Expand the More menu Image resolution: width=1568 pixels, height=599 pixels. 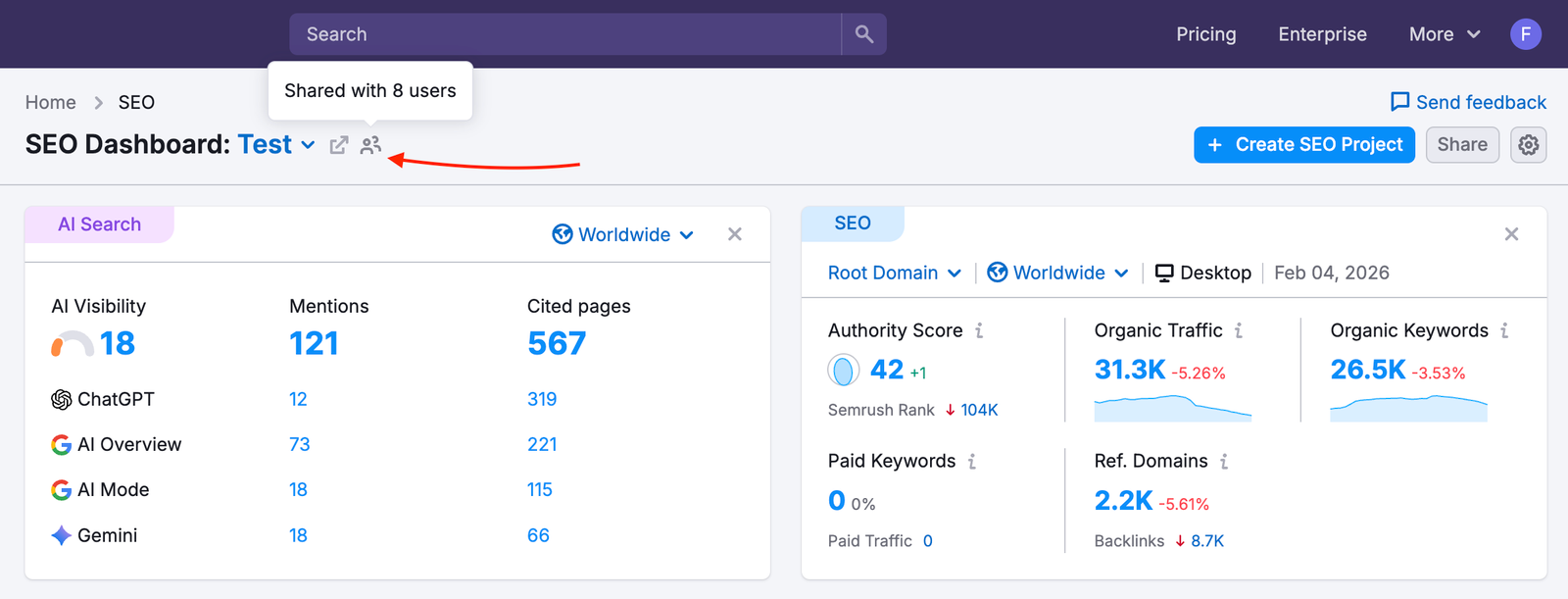(1445, 34)
